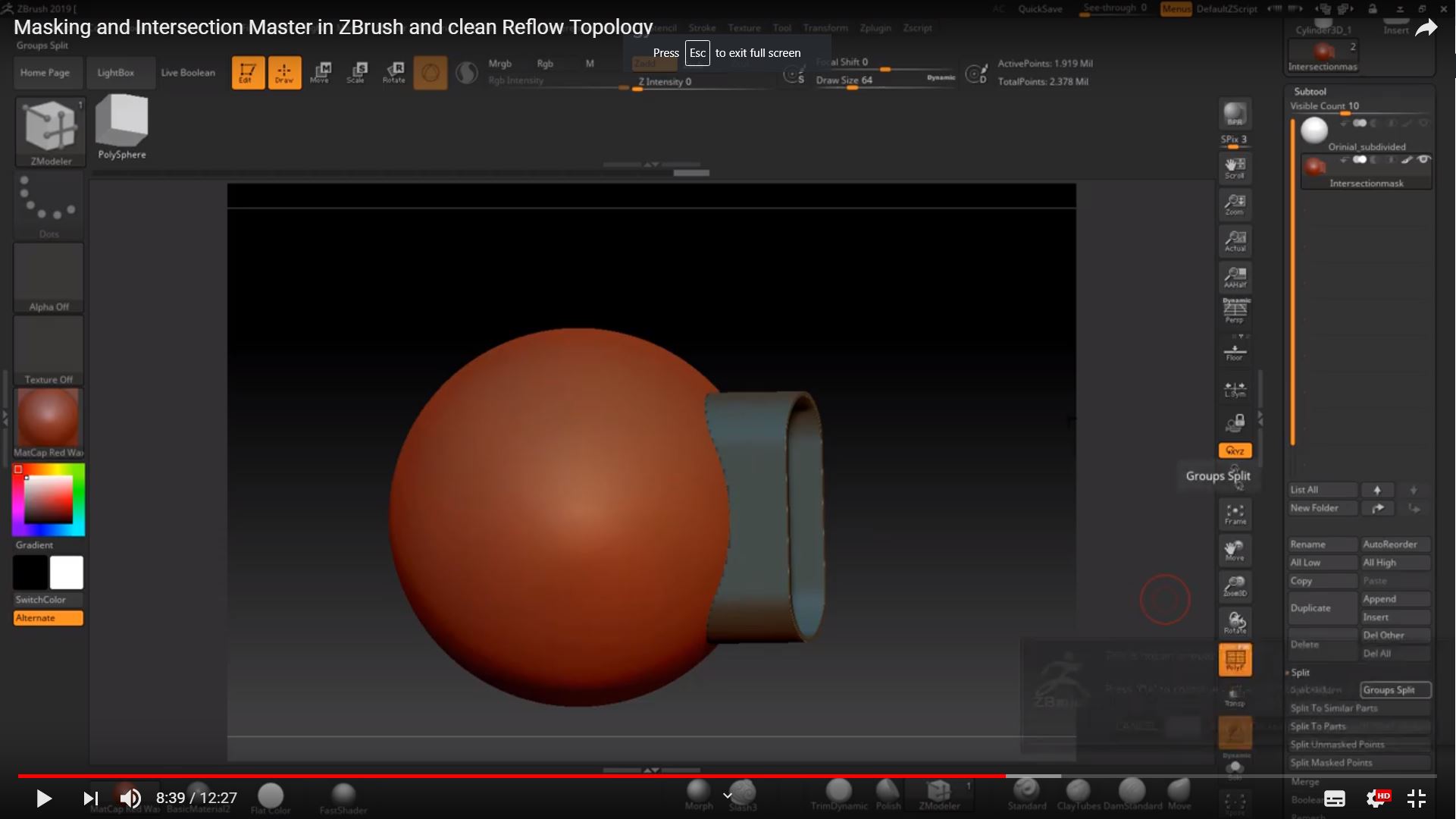
Task: Open the Transform menu
Action: click(x=825, y=28)
